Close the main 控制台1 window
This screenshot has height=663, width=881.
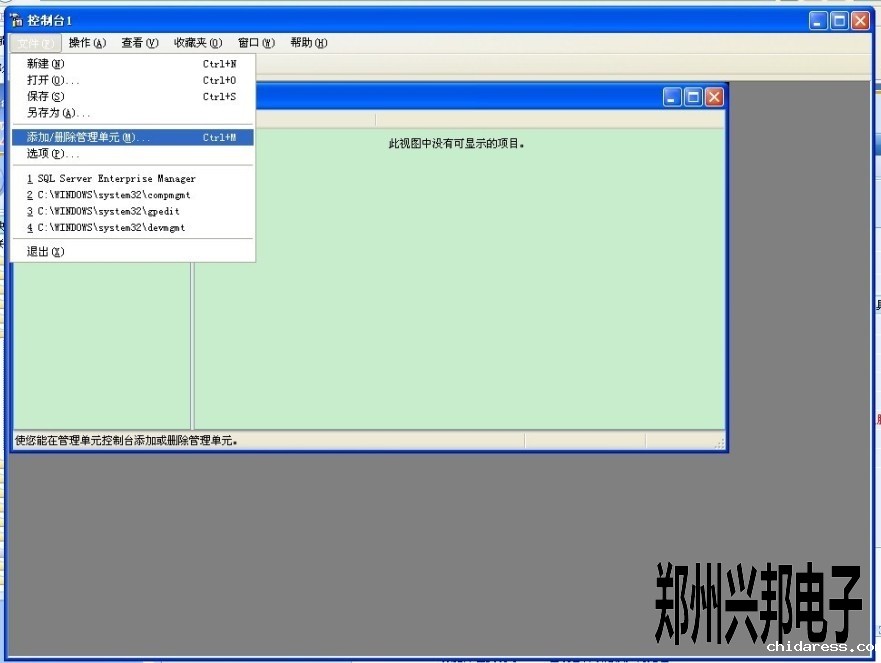click(x=860, y=20)
